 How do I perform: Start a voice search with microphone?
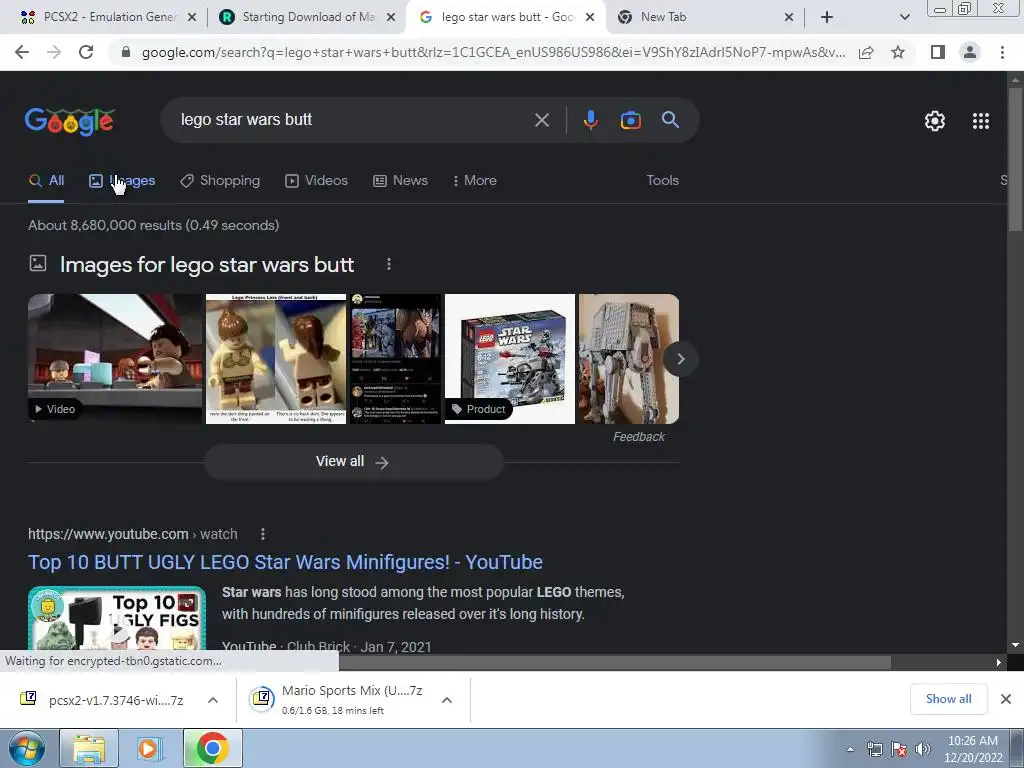coord(590,120)
